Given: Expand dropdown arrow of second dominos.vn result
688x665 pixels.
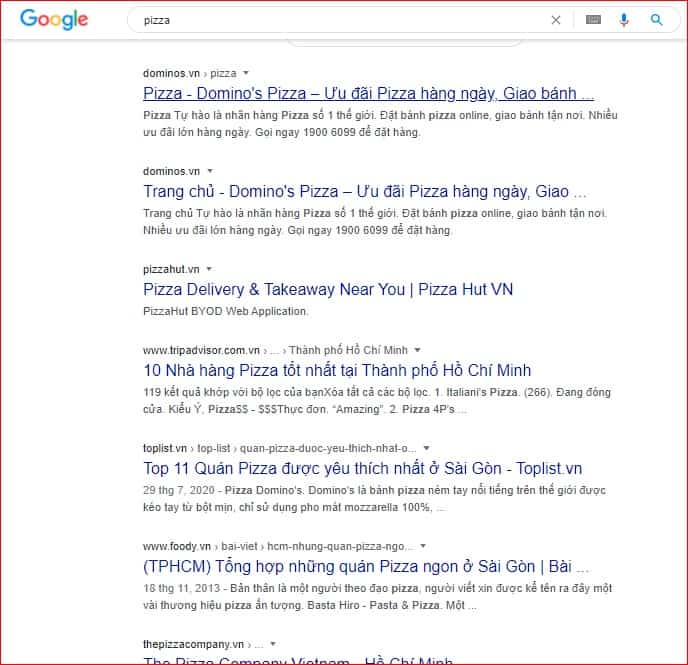Looking at the screenshot, I should coord(210,171).
